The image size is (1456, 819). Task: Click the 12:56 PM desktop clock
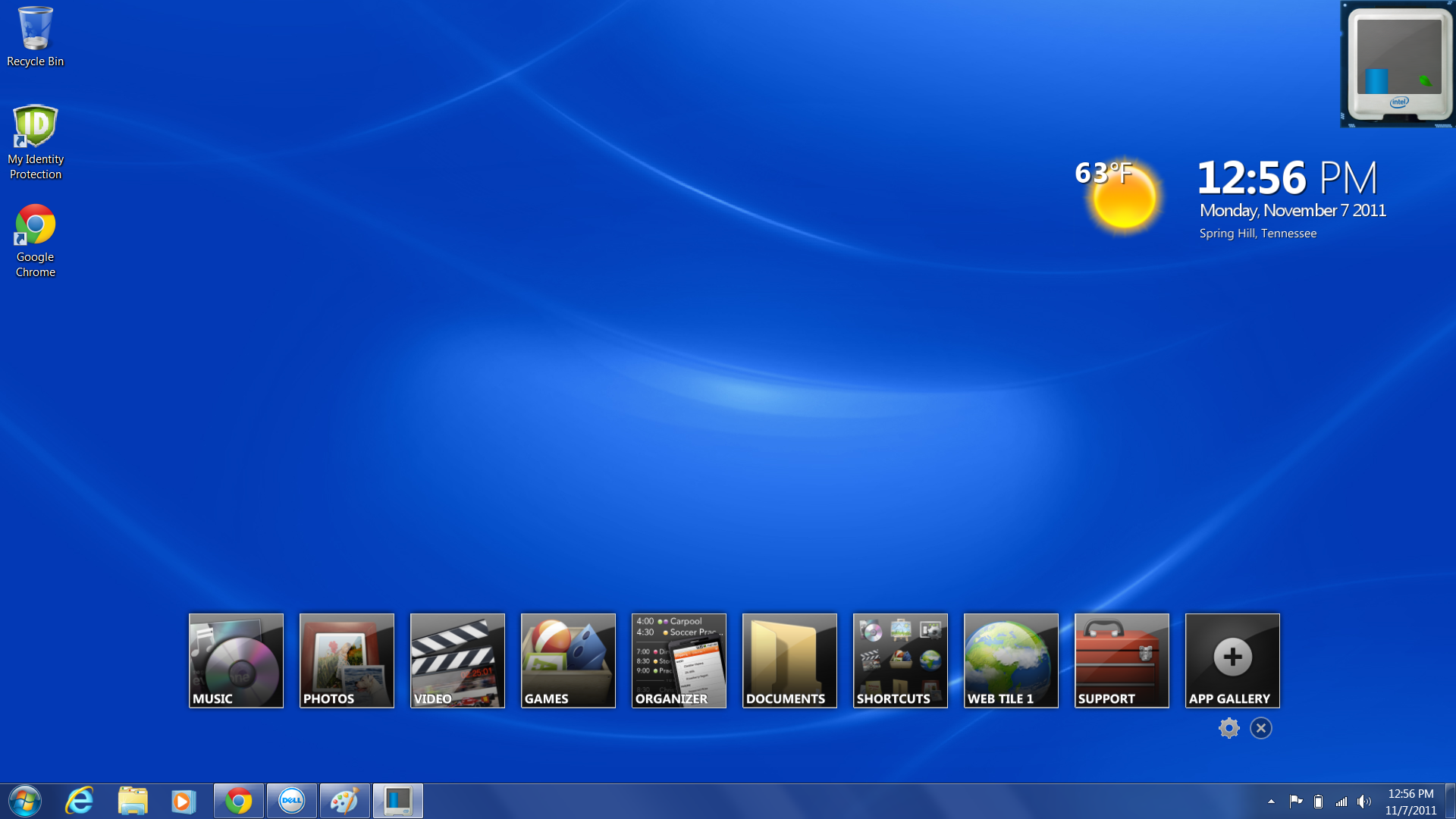click(1287, 177)
